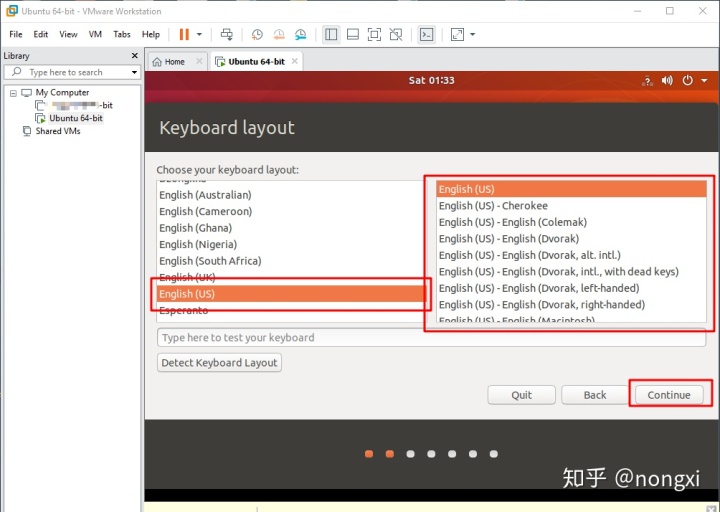Select Shared VMs in the library
Viewport: 720px width, 512px height.
pos(58,131)
